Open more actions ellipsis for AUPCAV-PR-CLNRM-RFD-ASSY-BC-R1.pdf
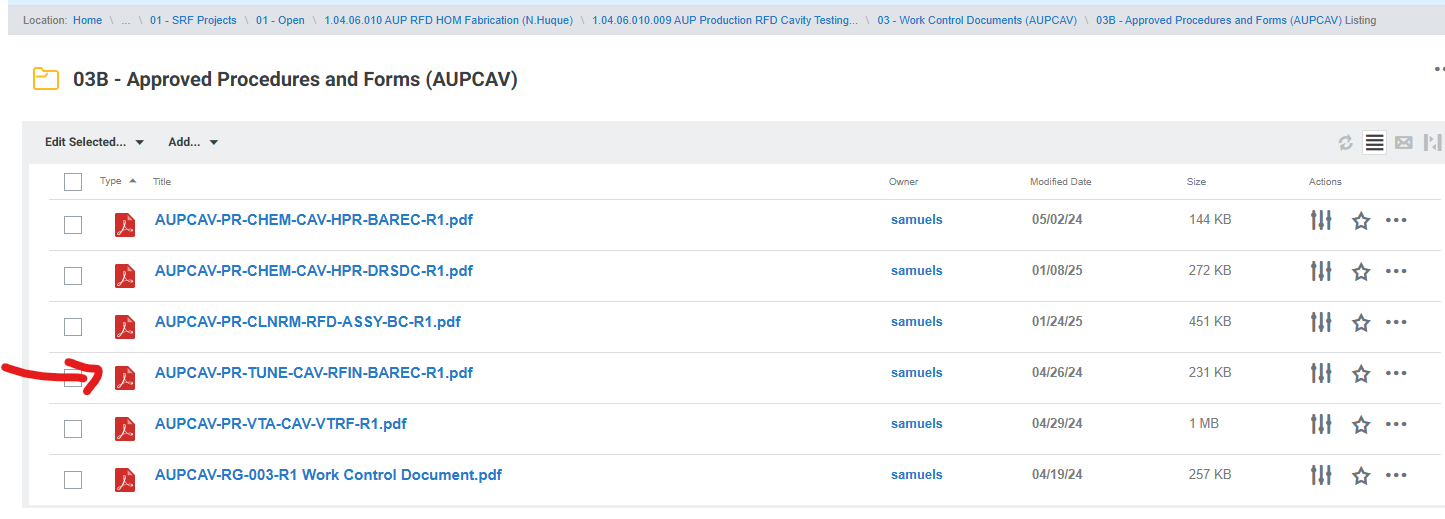This screenshot has width=1445, height=519. point(1396,322)
